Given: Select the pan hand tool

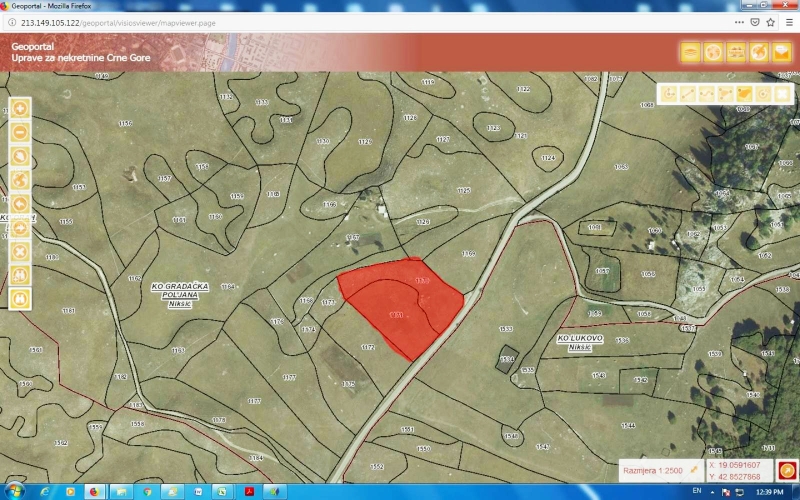Looking at the screenshot, I should tap(20, 156).
